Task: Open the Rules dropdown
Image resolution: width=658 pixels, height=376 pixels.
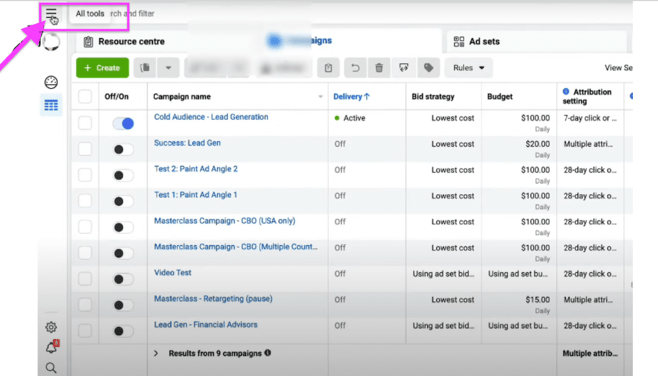Action: point(468,68)
